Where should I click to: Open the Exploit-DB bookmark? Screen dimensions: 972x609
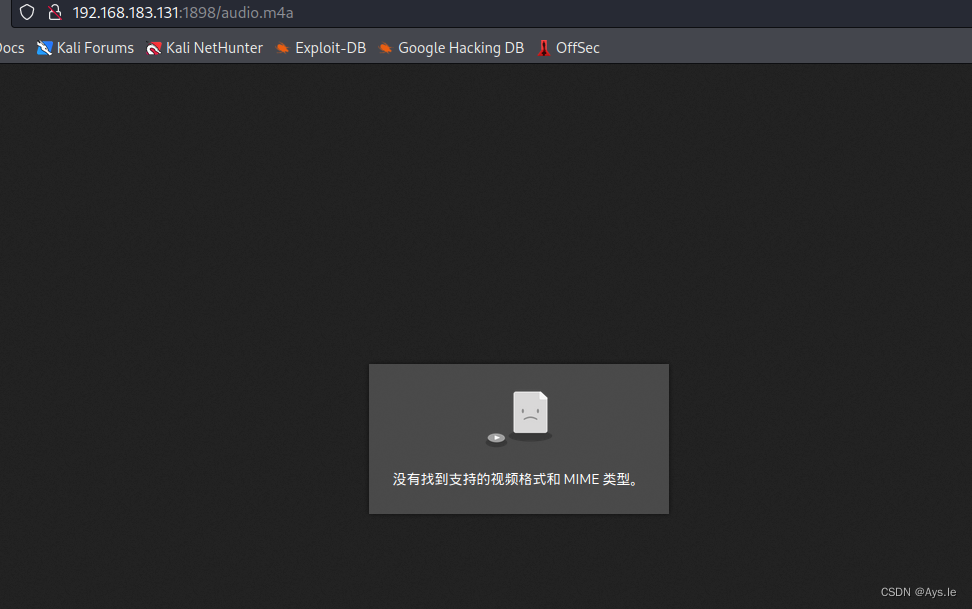click(320, 48)
